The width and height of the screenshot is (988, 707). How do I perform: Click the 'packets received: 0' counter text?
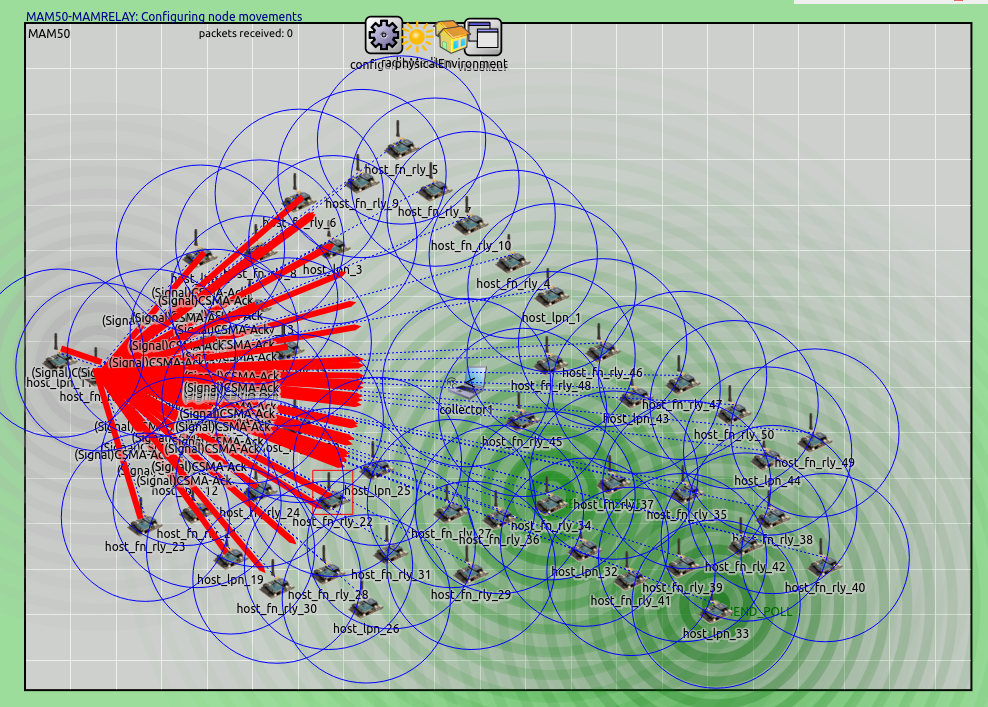[246, 33]
